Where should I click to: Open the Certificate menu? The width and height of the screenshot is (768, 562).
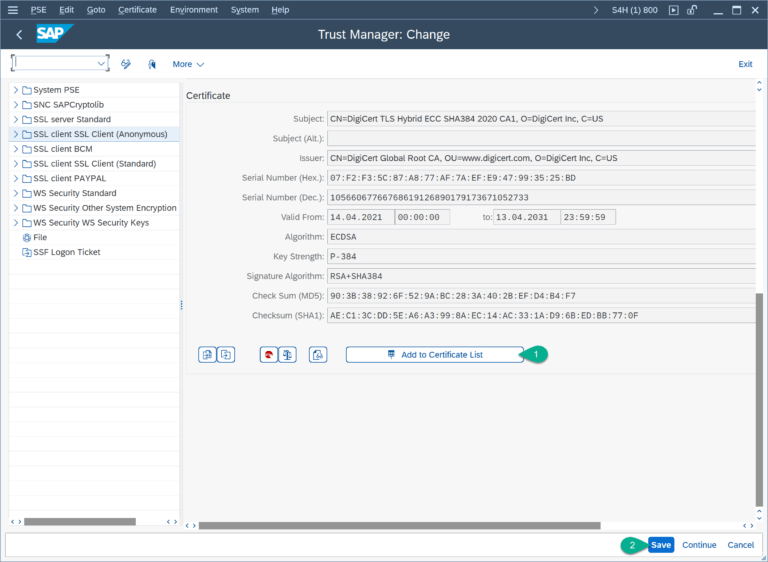pos(137,9)
